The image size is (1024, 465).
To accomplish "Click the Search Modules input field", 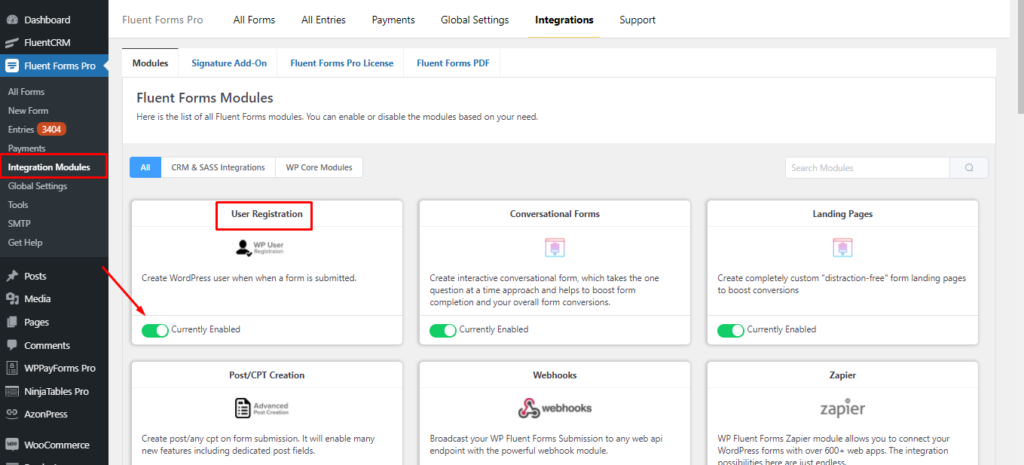I will [x=867, y=168].
